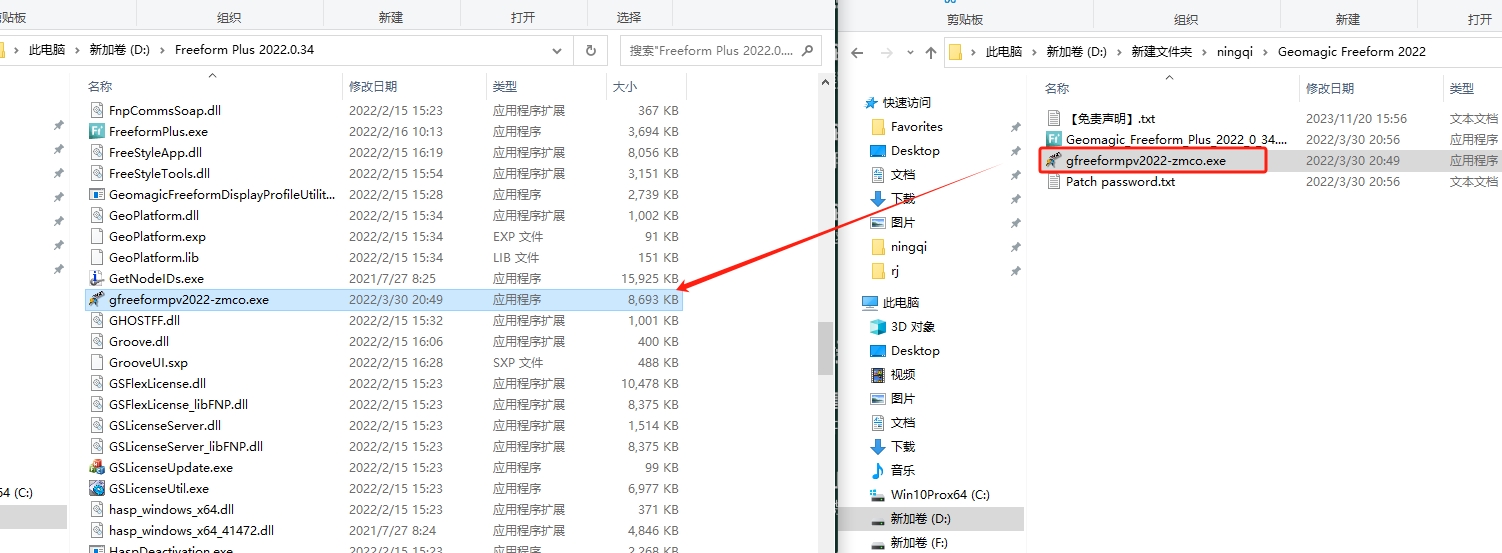Select GeoPlatform.lib file name

(x=154, y=257)
